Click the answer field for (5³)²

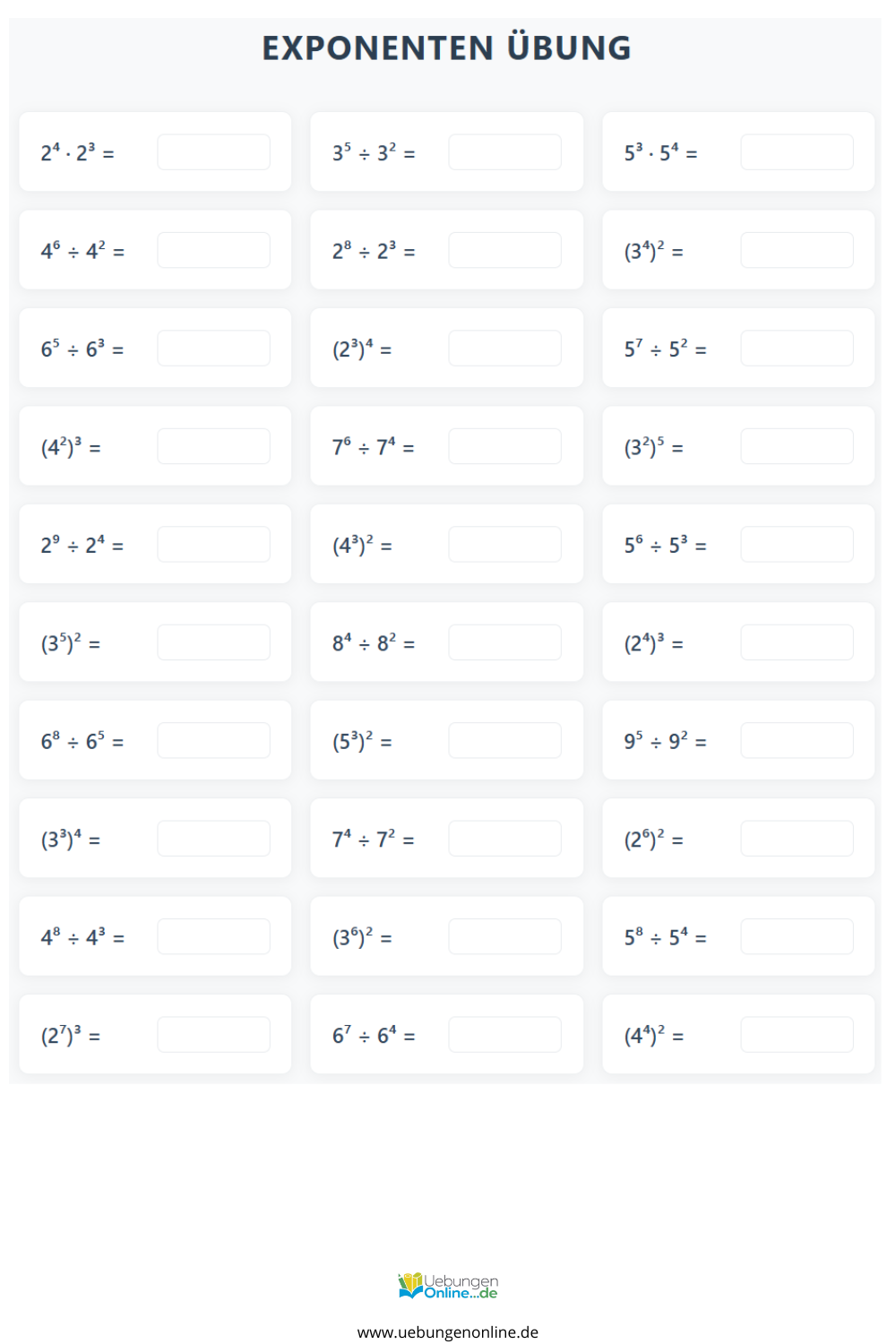point(504,740)
